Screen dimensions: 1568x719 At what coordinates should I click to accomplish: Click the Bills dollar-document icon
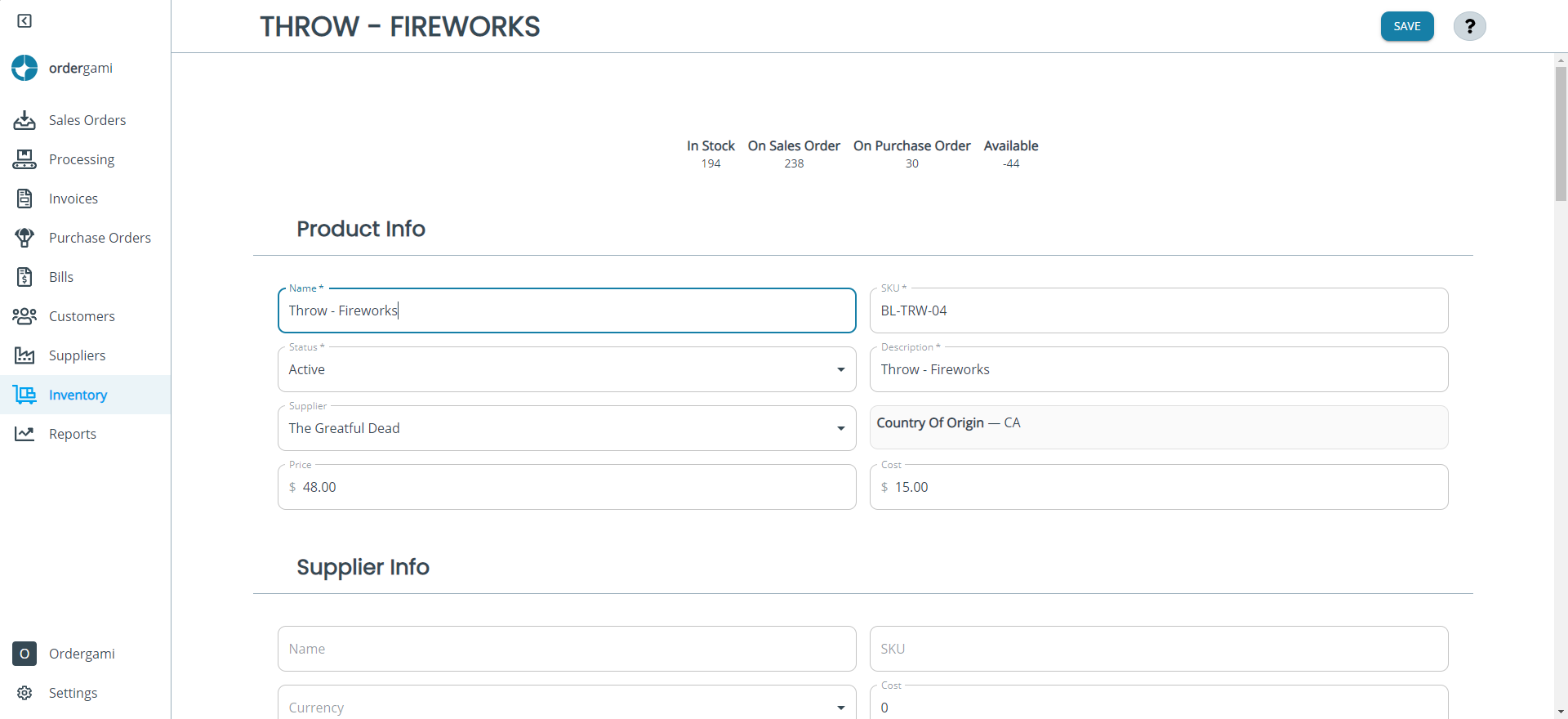24,277
